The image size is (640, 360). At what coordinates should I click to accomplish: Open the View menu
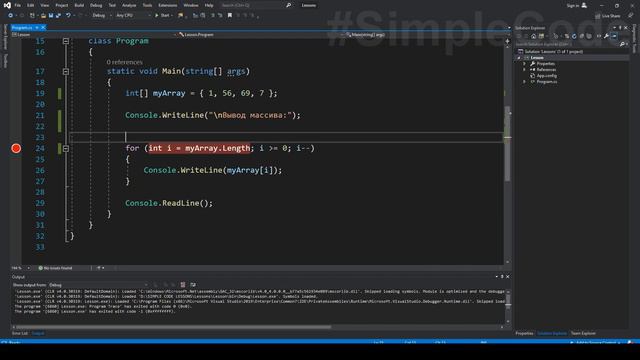point(44,5)
